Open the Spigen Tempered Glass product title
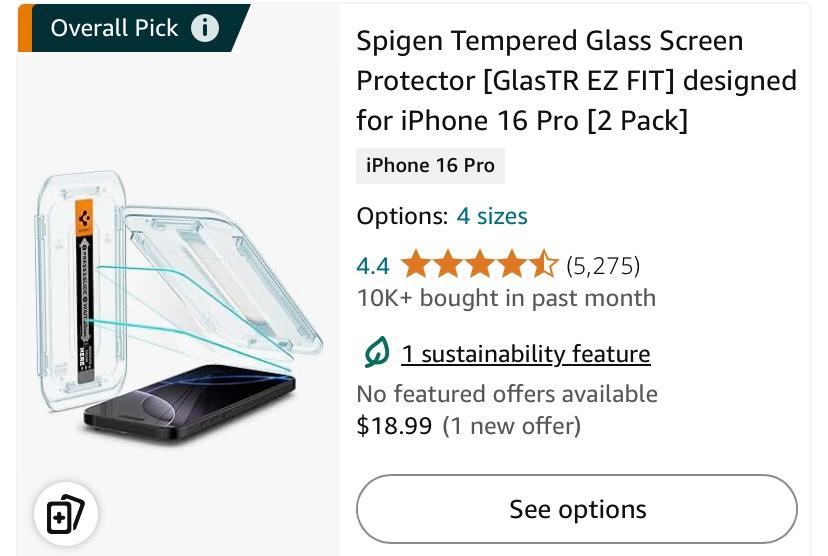This screenshot has width=828, height=556. point(576,81)
